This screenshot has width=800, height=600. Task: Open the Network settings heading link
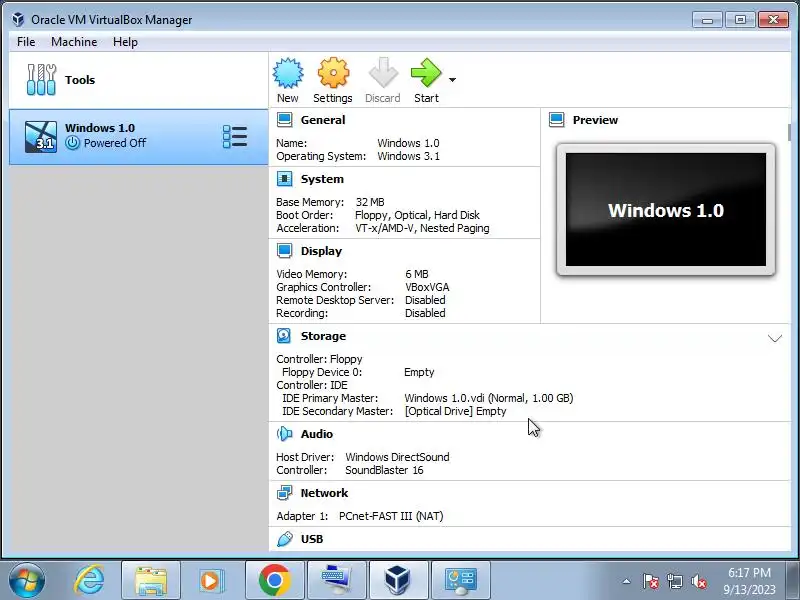pyautogui.click(x=324, y=493)
